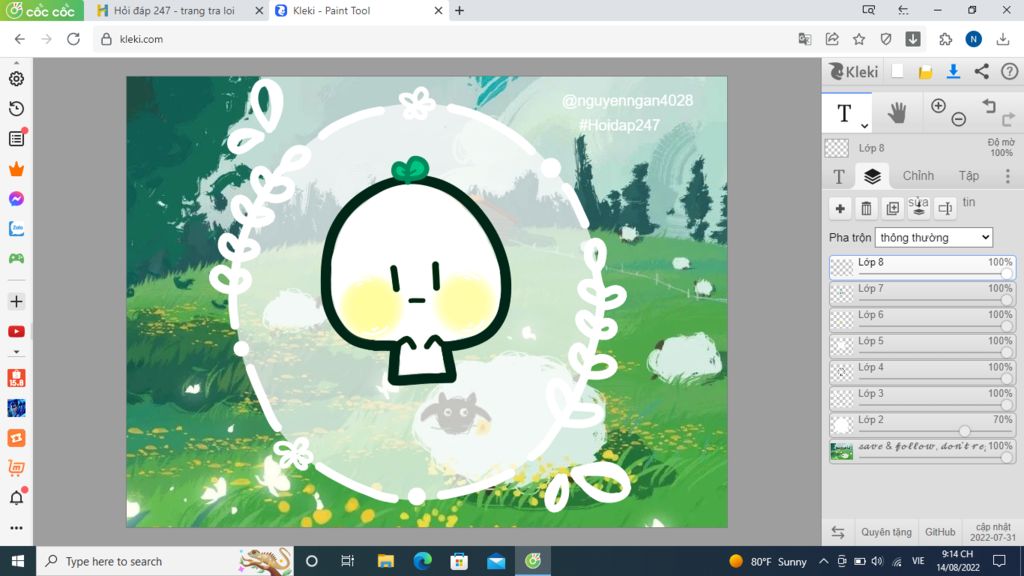The height and width of the screenshot is (576, 1024).
Task: Add a new layer with plus button
Action: (840, 208)
